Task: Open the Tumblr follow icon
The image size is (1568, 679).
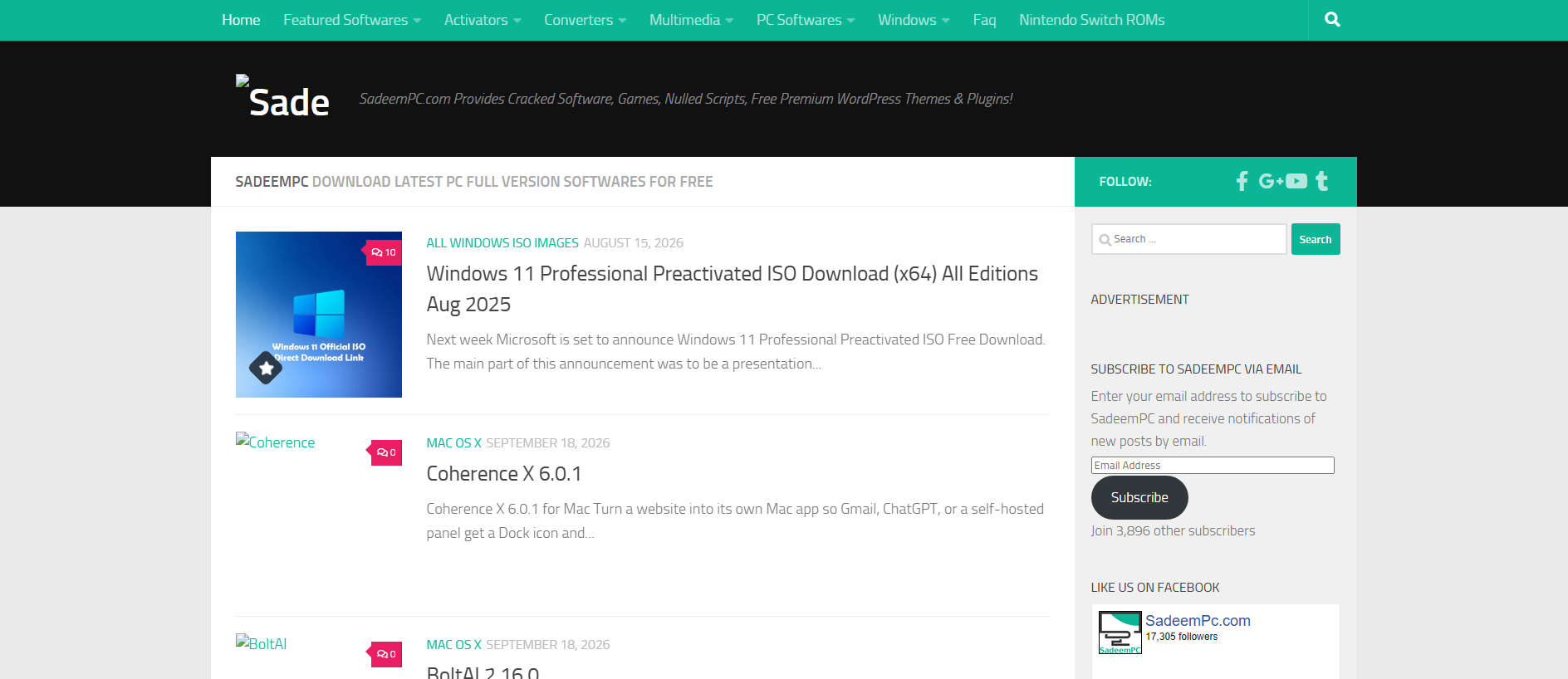Action: click(1321, 181)
